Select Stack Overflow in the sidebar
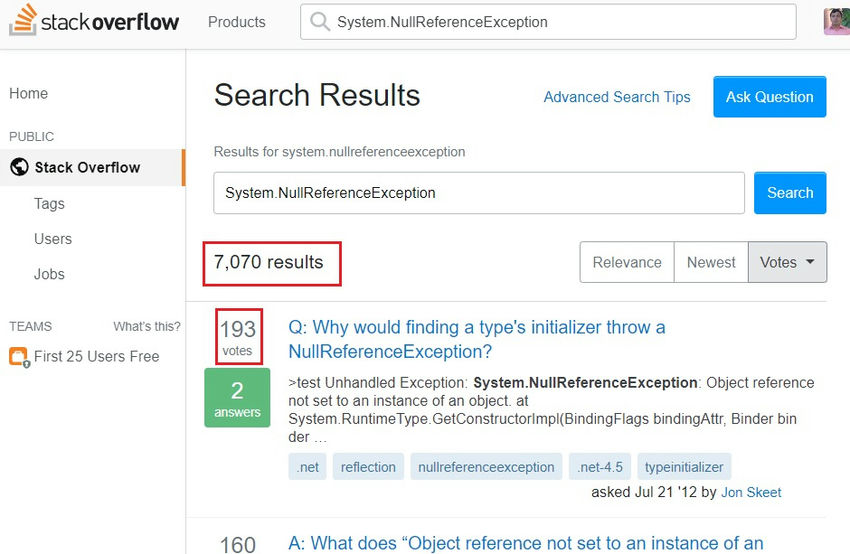850x554 pixels. (x=92, y=168)
